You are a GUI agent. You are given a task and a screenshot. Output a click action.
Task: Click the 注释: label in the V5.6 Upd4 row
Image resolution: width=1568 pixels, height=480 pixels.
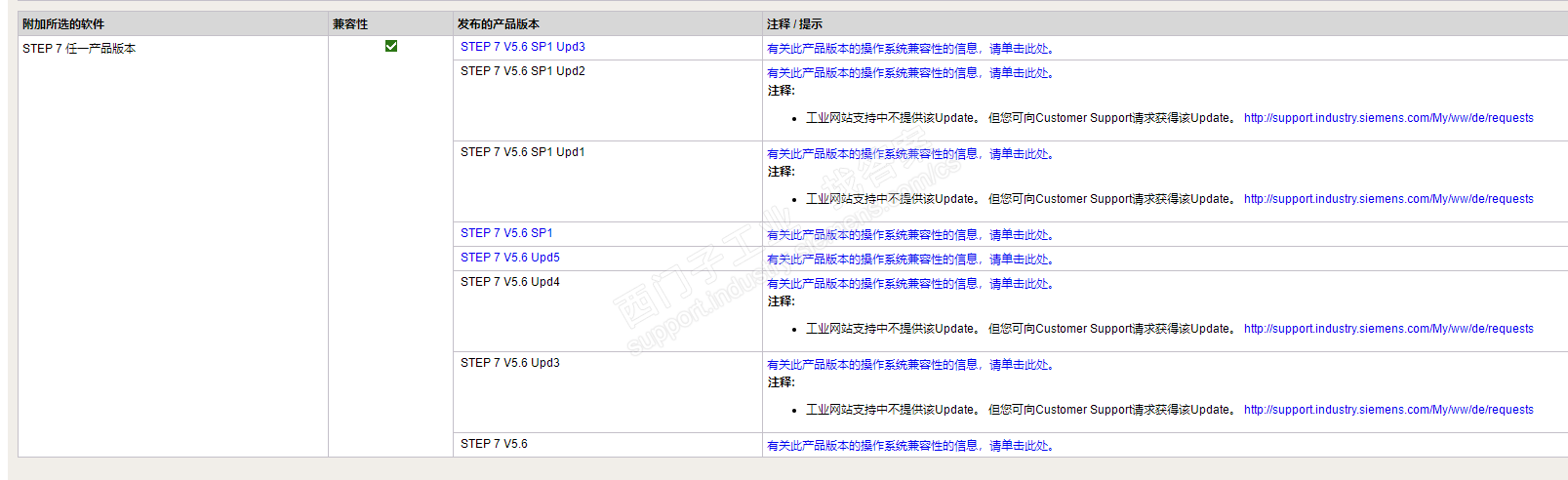pos(781,301)
